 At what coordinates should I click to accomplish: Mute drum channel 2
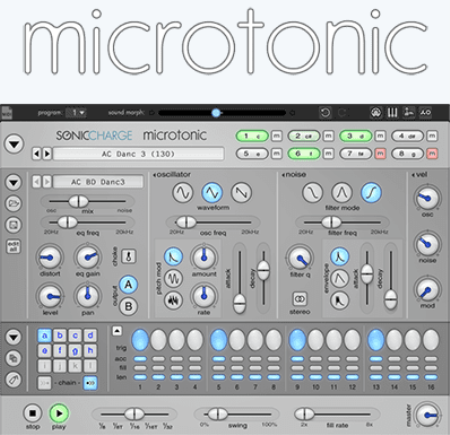coord(328,136)
